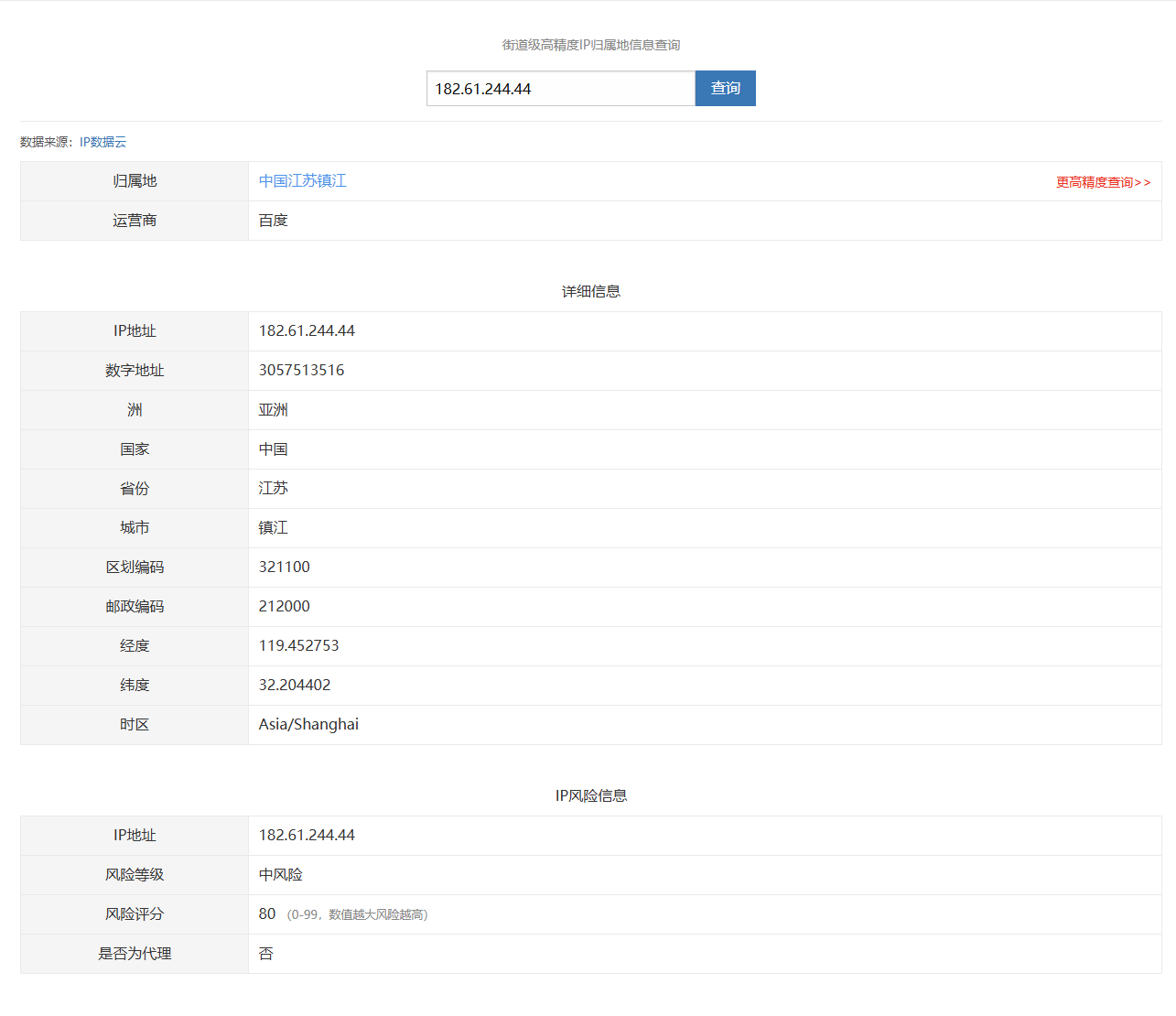Click the 查询 search button

pos(725,88)
